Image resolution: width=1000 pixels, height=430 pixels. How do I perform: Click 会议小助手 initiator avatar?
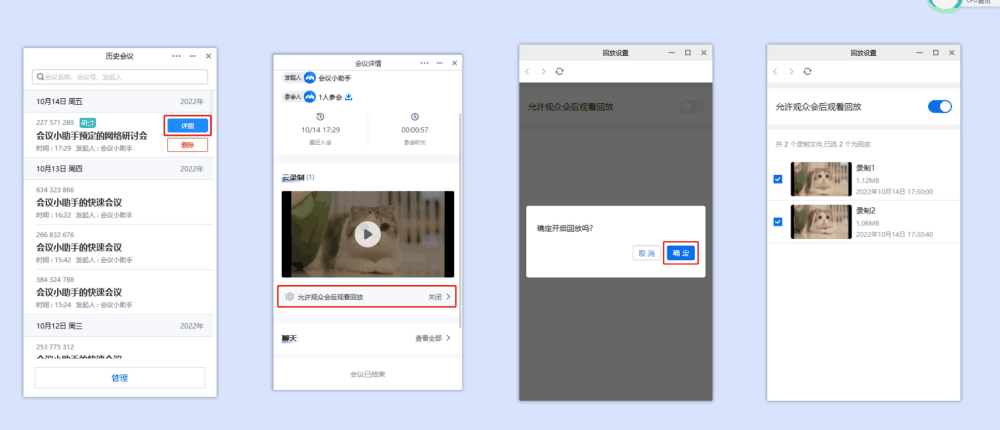pos(310,78)
